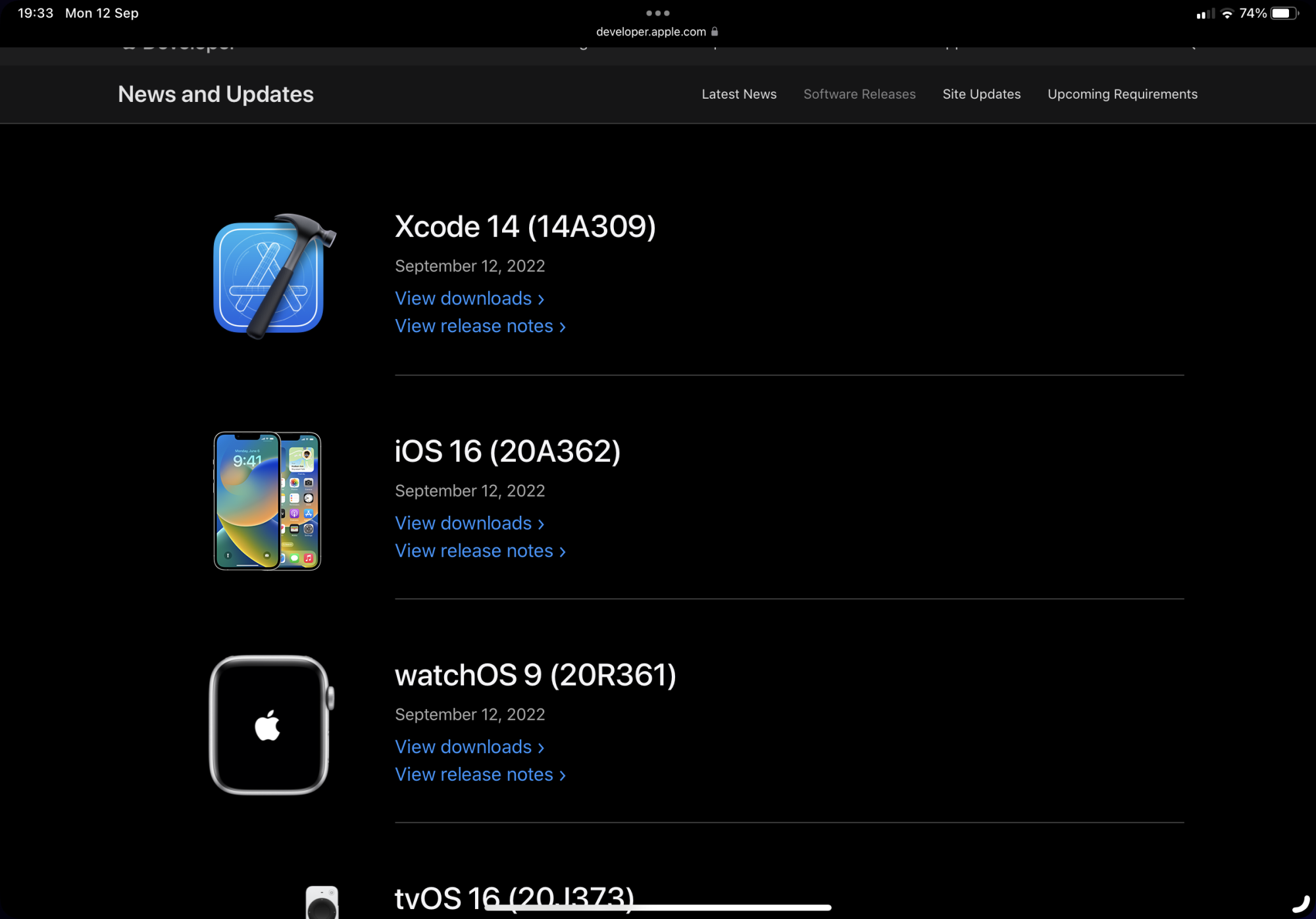This screenshot has width=1316, height=919.
Task: Open the Site Updates tab
Action: [x=981, y=94]
